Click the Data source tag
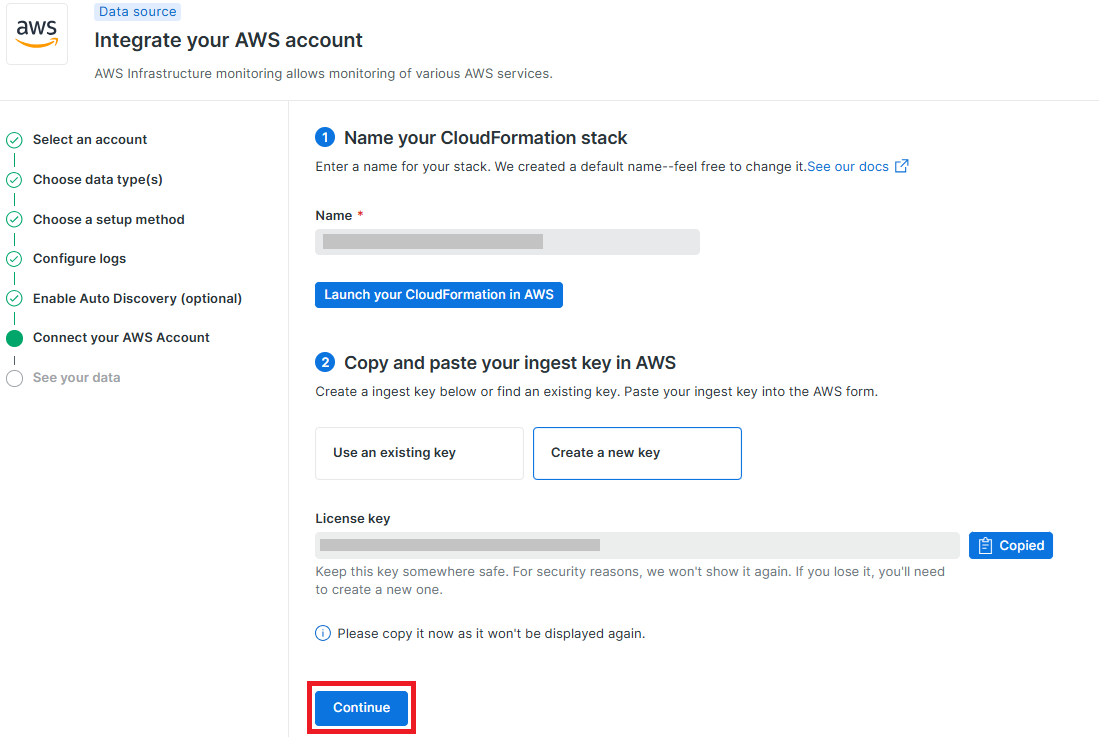This screenshot has width=1099, height=737. pos(137,11)
